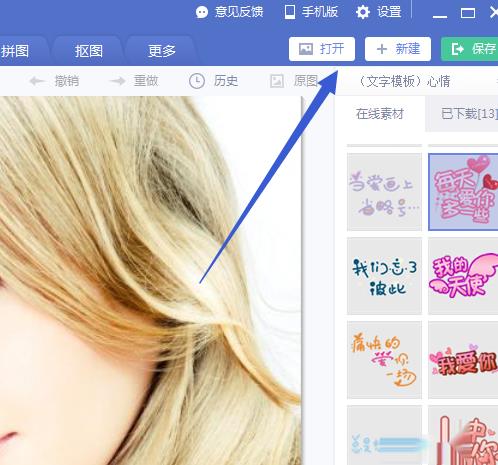Pick the 我们忘了彼此 text template
Image resolution: width=498 pixels, height=465 pixels.
click(x=384, y=276)
